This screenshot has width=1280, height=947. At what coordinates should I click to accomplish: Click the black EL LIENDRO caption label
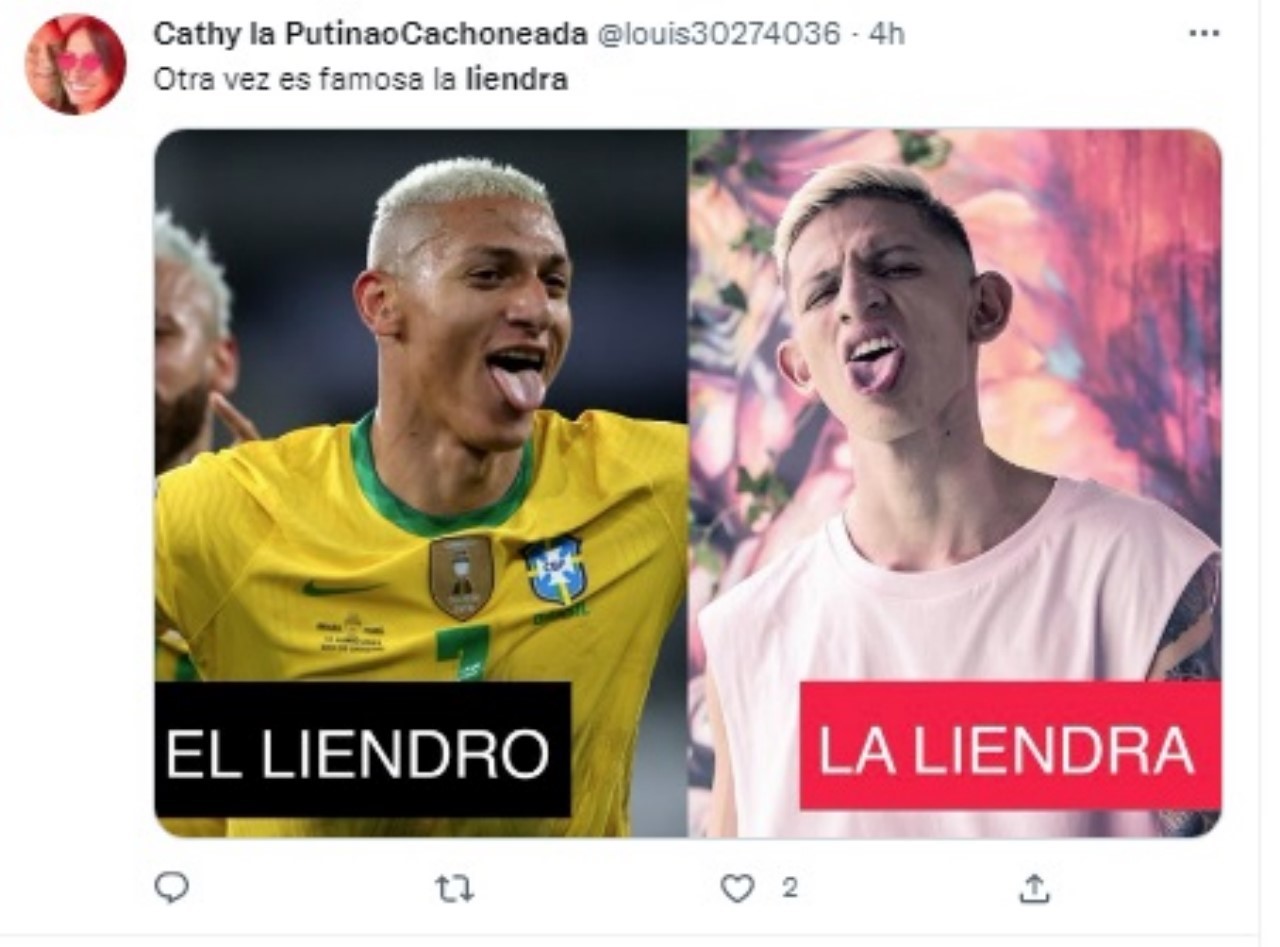tap(362, 749)
